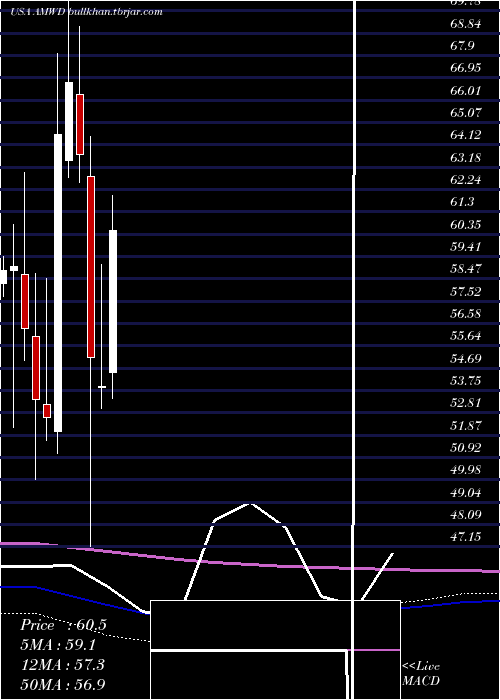Click the price label 66.95

pos(466,68)
